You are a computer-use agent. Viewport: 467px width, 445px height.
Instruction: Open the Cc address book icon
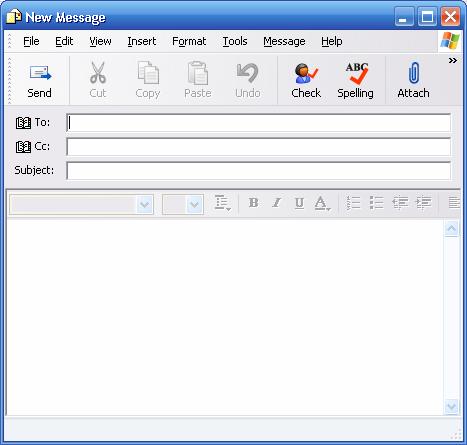pos(23,147)
